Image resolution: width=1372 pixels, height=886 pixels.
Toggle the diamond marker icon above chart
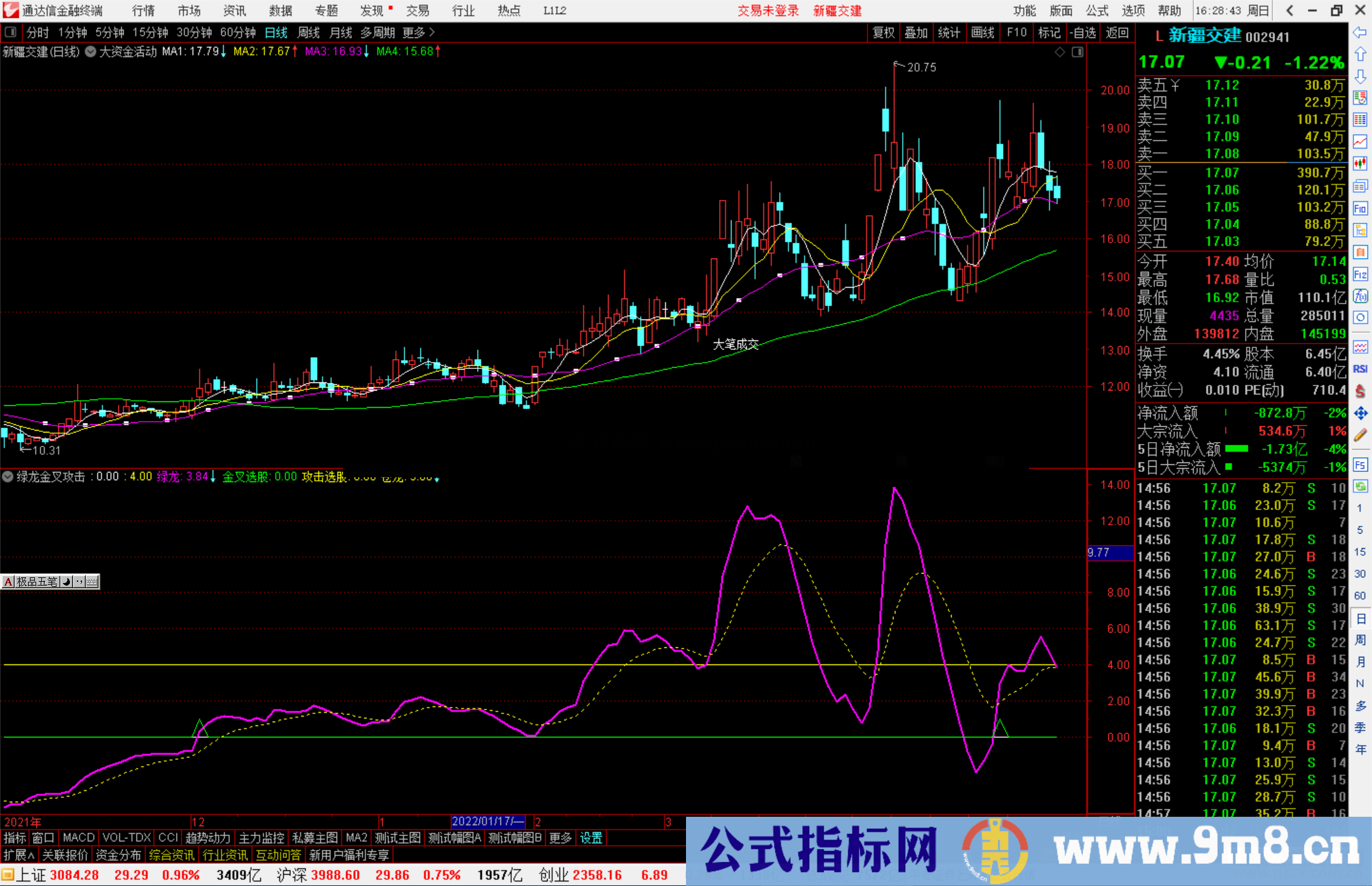click(1059, 52)
